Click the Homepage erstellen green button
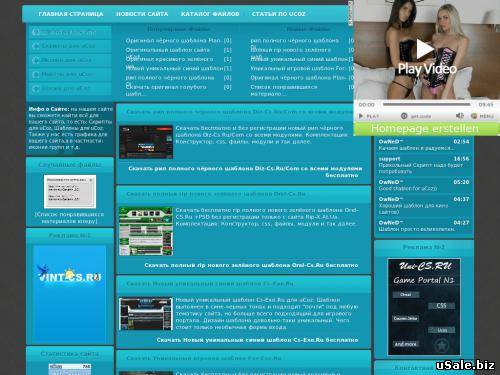Image resolution: width=500 pixels, height=375 pixels. 426,129
